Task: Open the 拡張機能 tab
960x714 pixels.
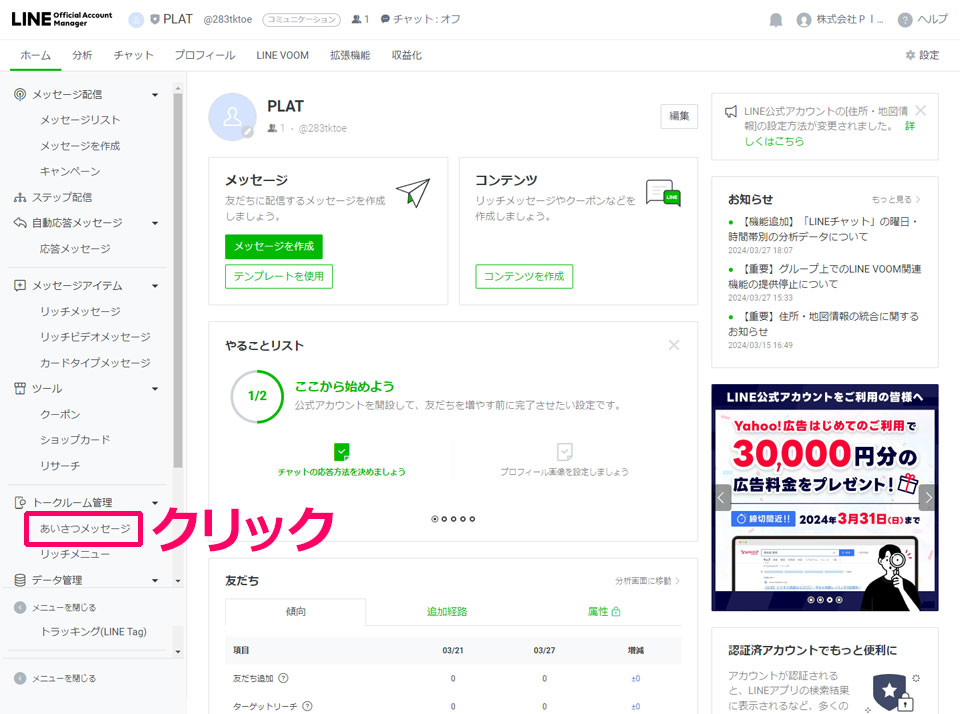Action: pyautogui.click(x=350, y=55)
